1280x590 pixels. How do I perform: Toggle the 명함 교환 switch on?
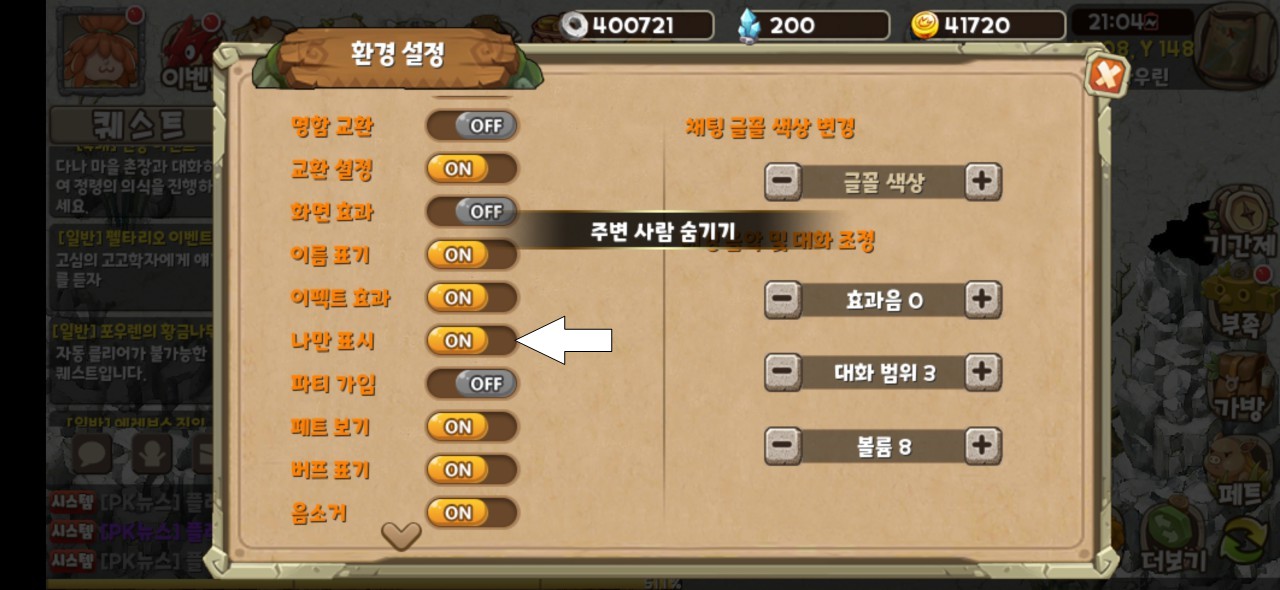(x=472, y=126)
